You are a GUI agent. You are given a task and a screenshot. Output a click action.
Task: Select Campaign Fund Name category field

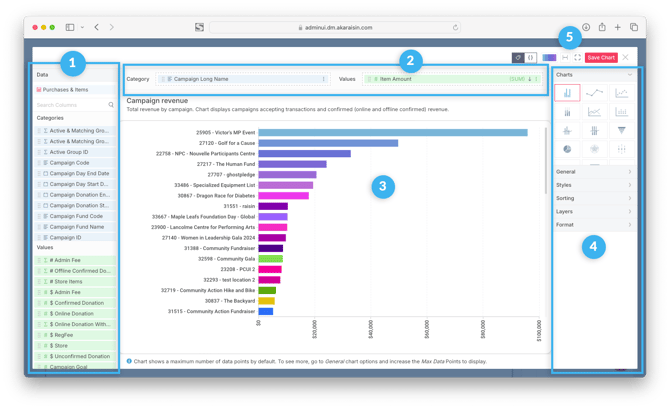coord(75,227)
